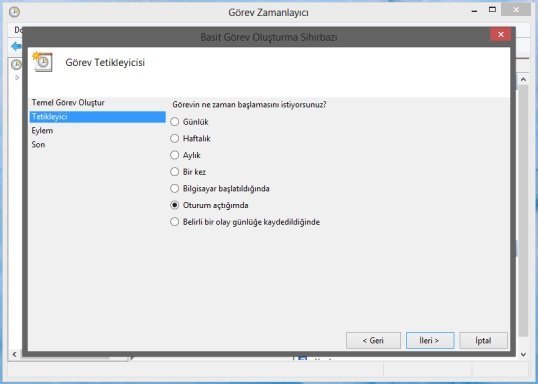Close the Basit Görev Oluşturma Sihirbazı dialog
The width and height of the screenshot is (538, 384).
501,35
